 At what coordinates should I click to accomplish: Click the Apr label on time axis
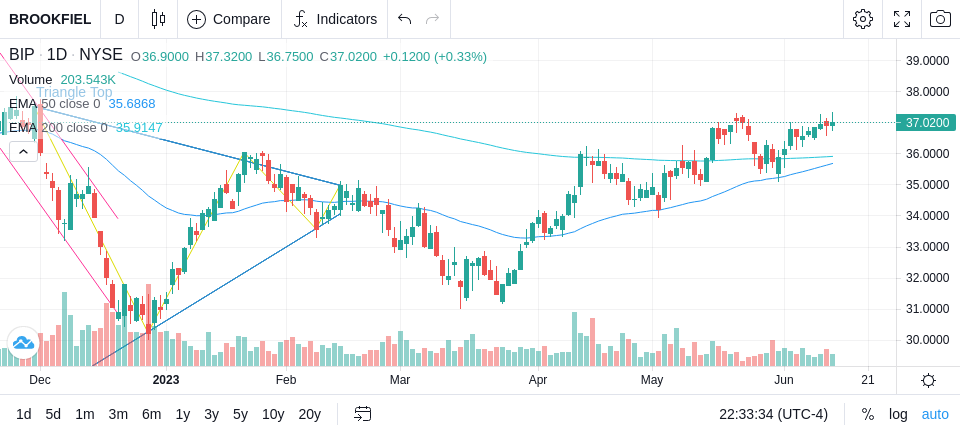click(538, 380)
